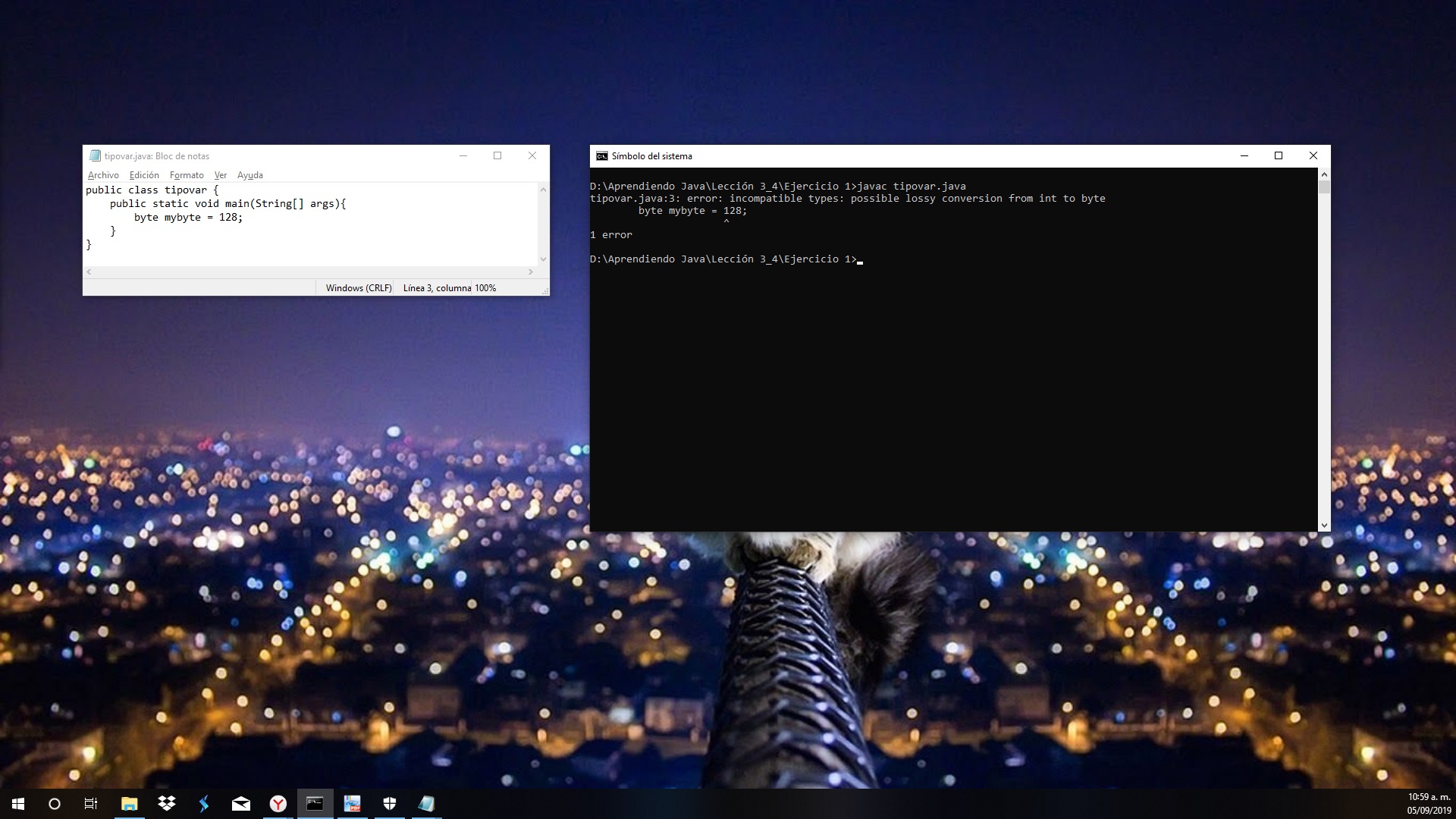Click the Windows (CRLF) status indicator
1456x819 pixels.
coord(357,287)
